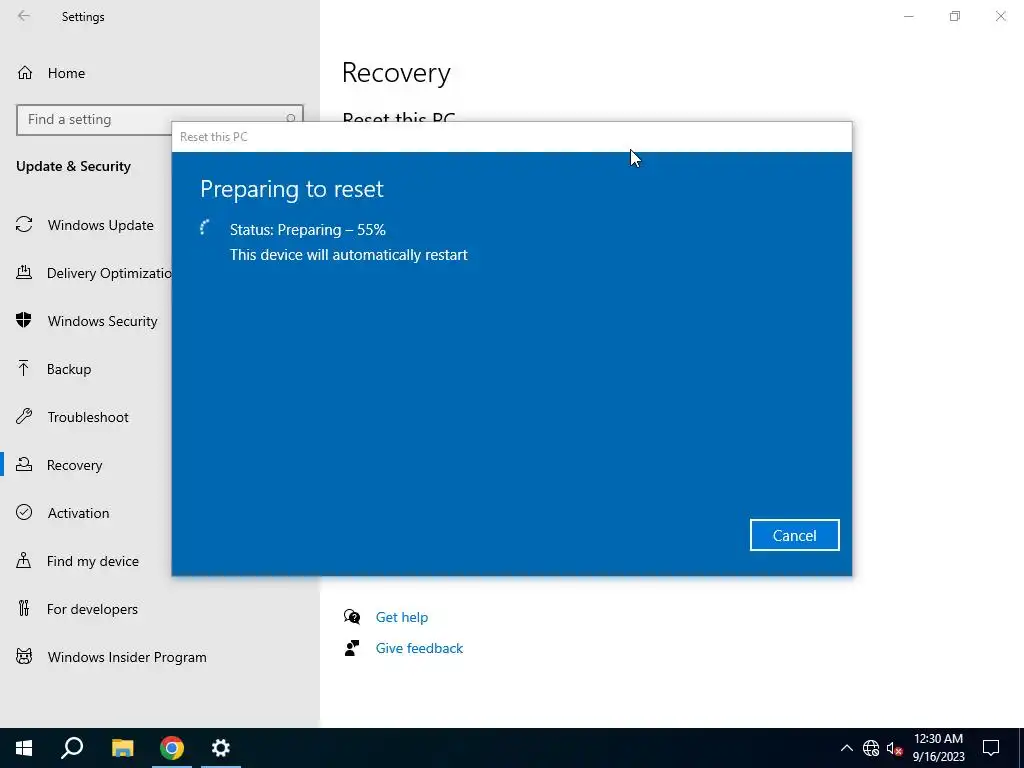
Task: Click the Troubleshoot wrench icon
Action: click(x=24, y=416)
